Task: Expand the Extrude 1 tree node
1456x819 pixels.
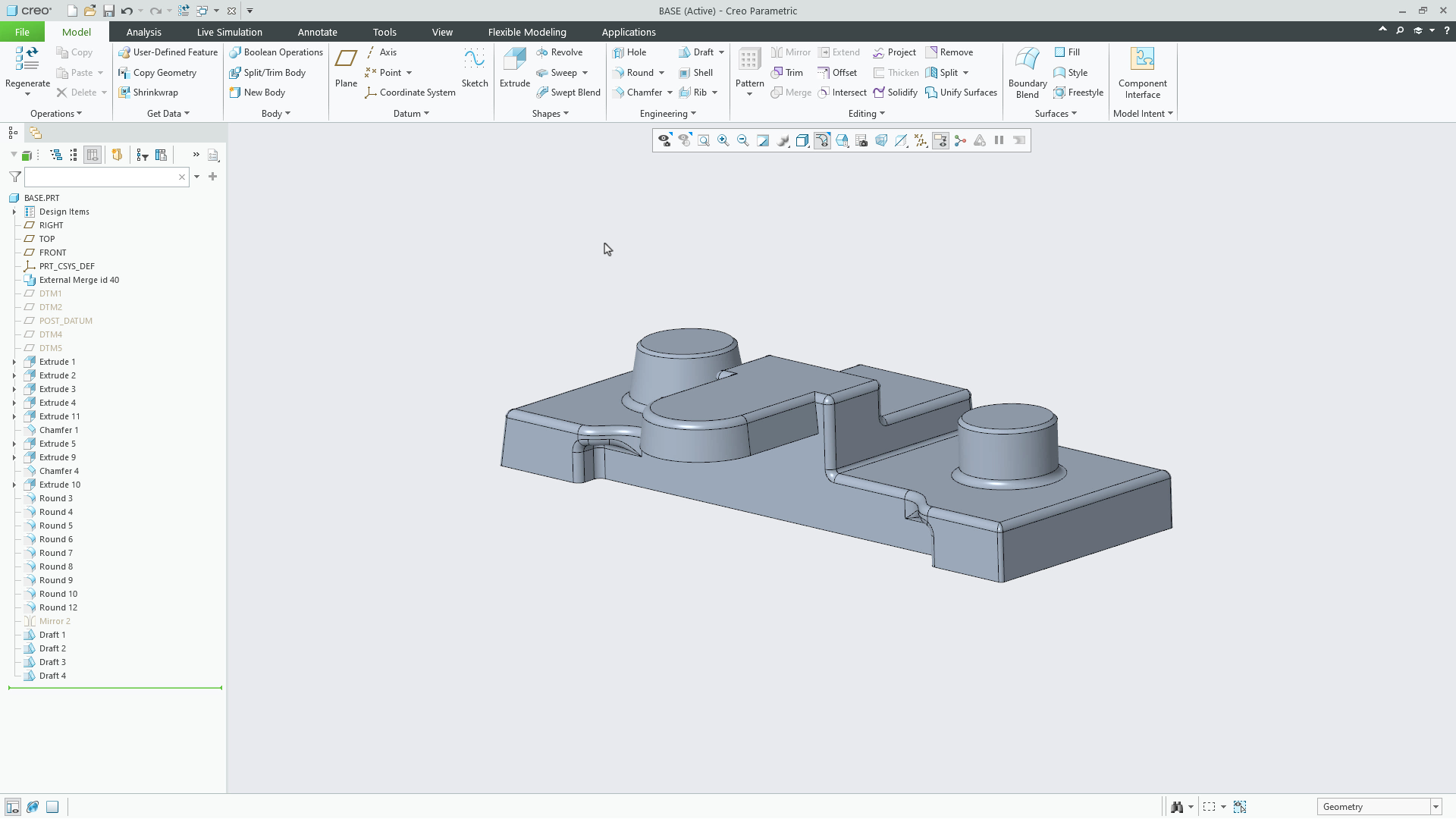Action: click(x=14, y=362)
